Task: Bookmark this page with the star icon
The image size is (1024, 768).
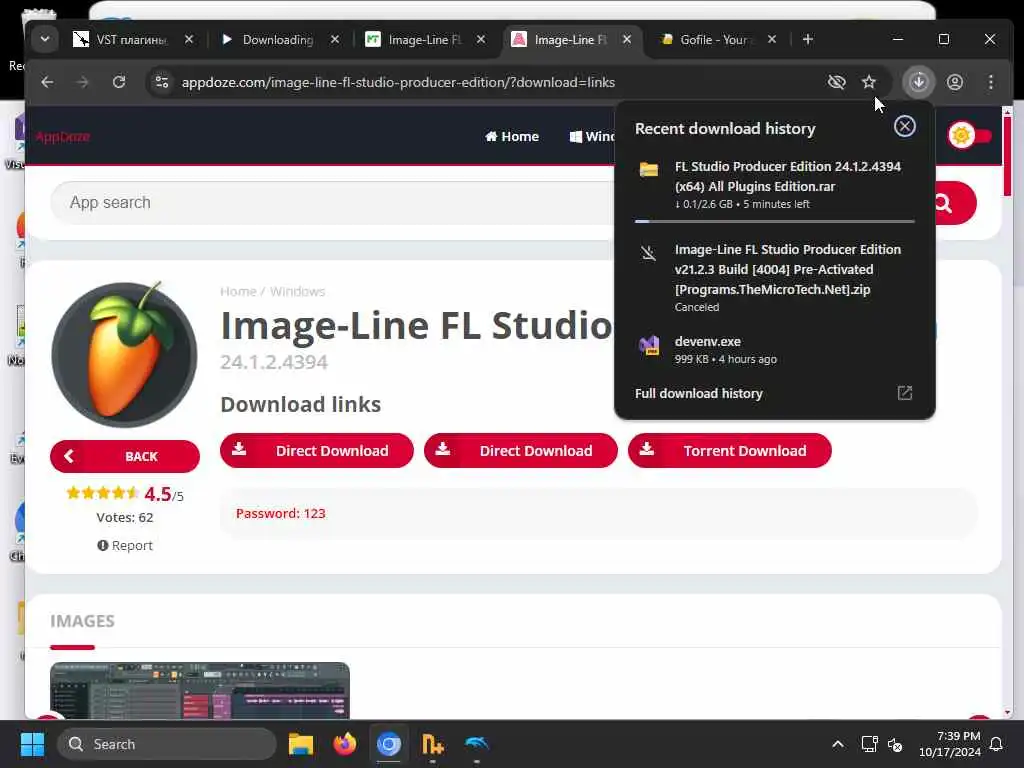Action: point(869,82)
